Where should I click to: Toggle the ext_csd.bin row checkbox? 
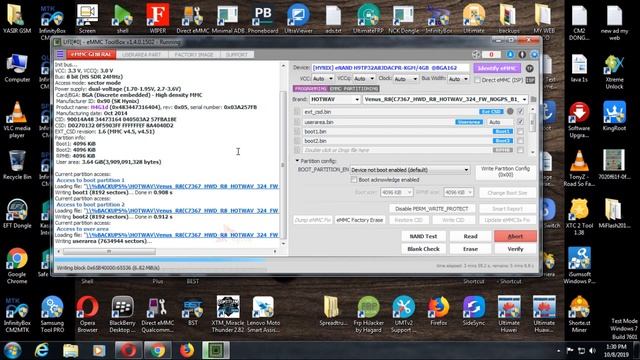coord(520,111)
